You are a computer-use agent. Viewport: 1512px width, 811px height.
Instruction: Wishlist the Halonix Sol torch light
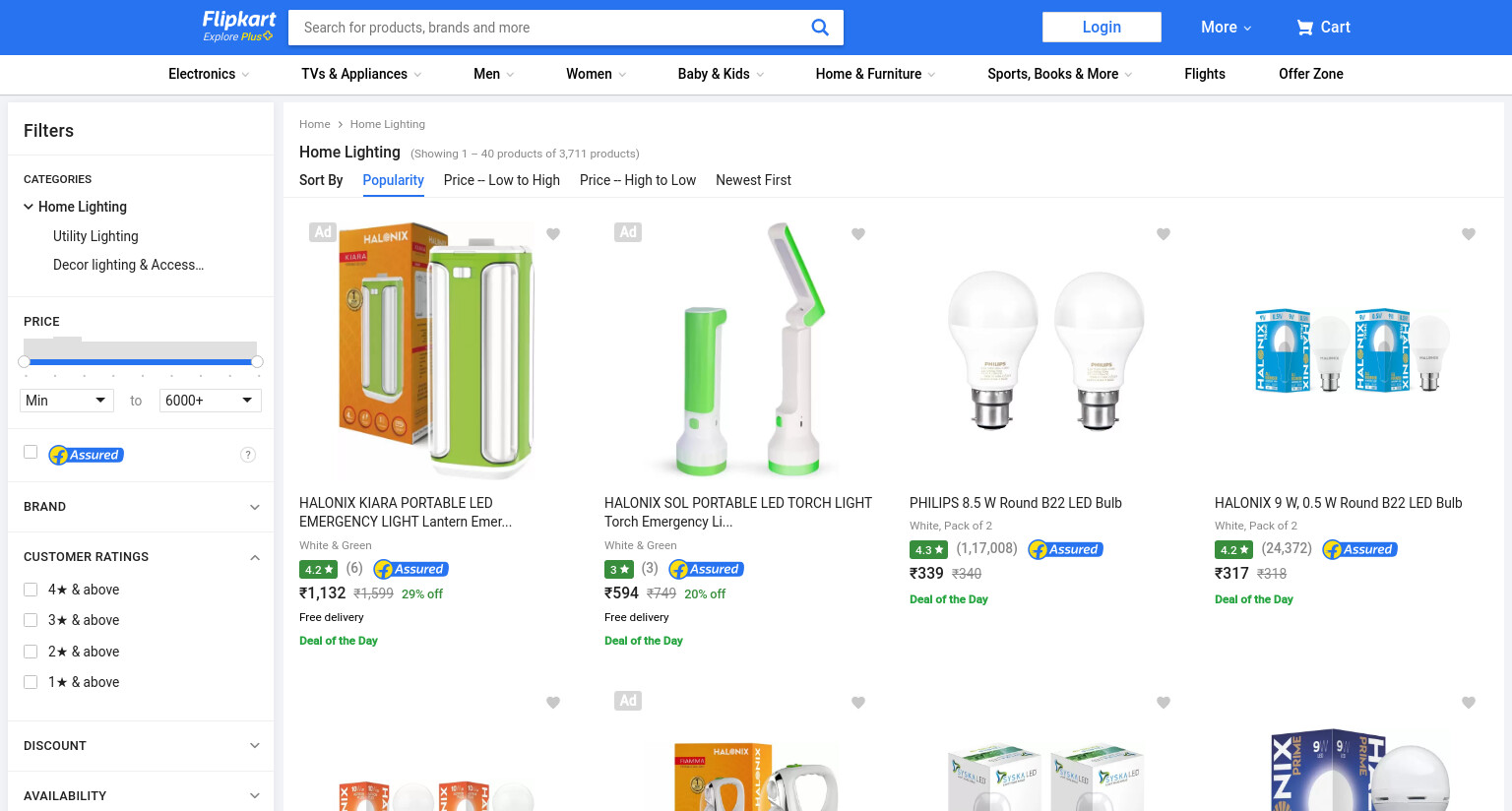(858, 234)
